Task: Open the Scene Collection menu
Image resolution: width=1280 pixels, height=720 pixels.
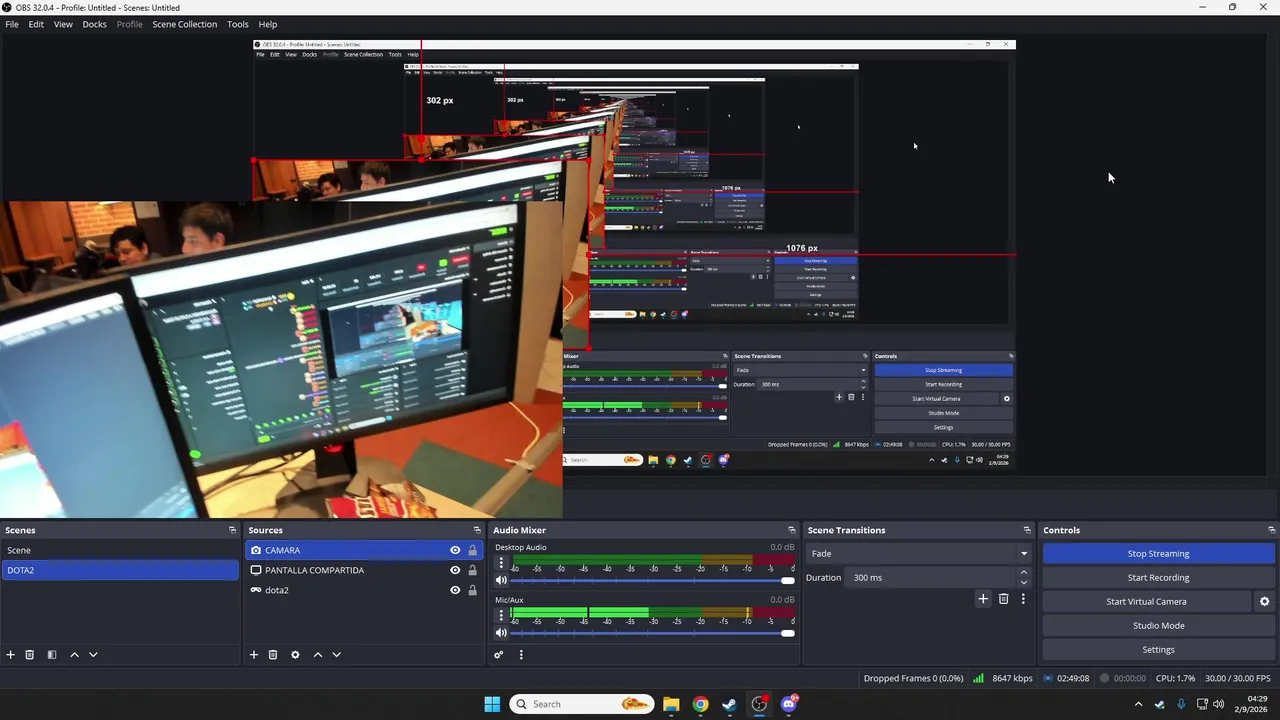Action: 184,24
